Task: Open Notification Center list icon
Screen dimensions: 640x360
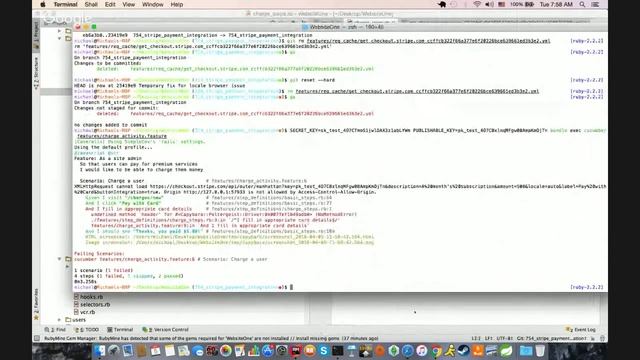Action: 596,4
